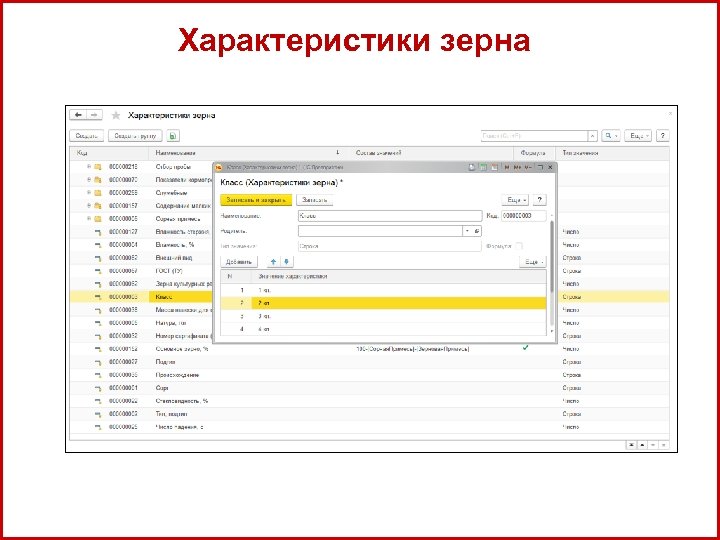The width and height of the screenshot is (720, 540).
Task: Open the magnifier search options button
Action: click(610, 136)
